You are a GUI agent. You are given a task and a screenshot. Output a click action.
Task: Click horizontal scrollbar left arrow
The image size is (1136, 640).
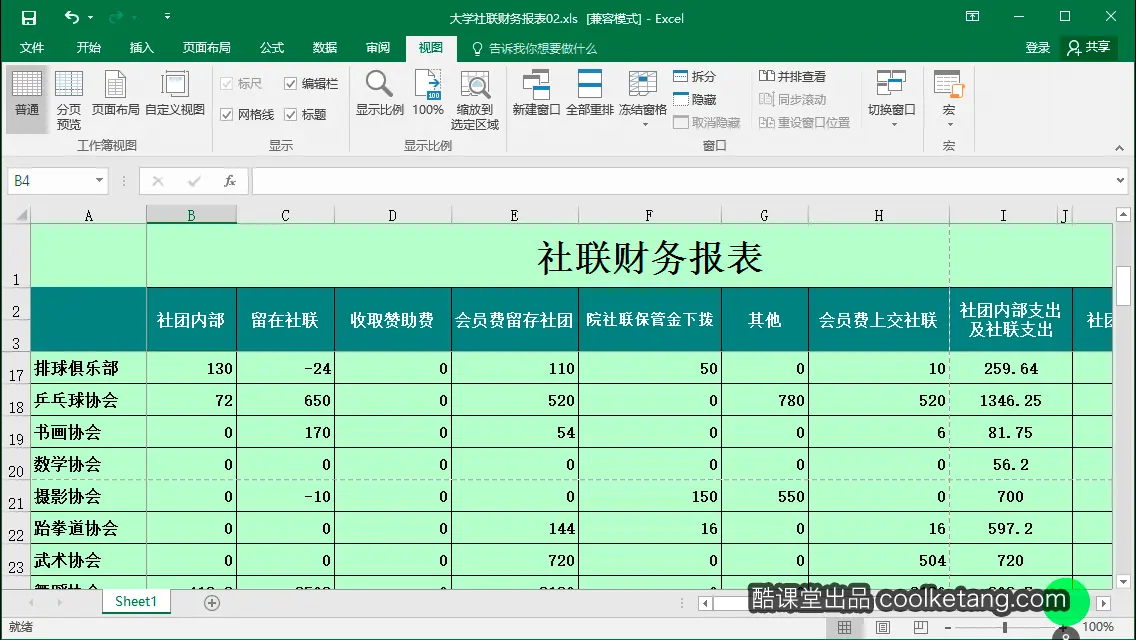point(704,603)
